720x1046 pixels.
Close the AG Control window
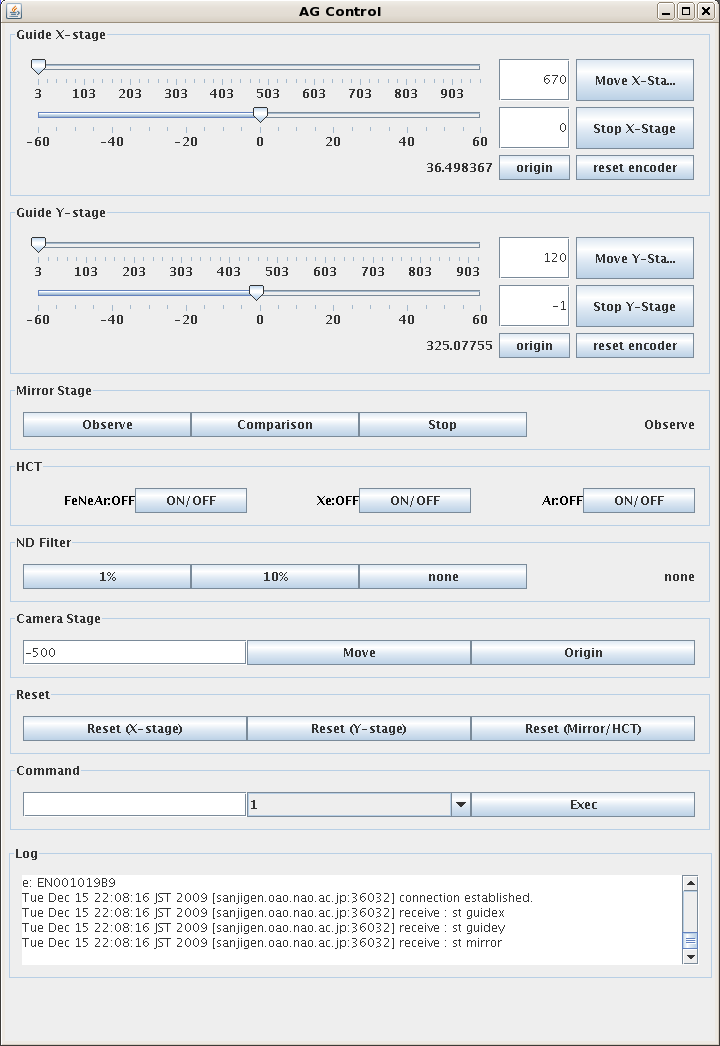(x=705, y=11)
